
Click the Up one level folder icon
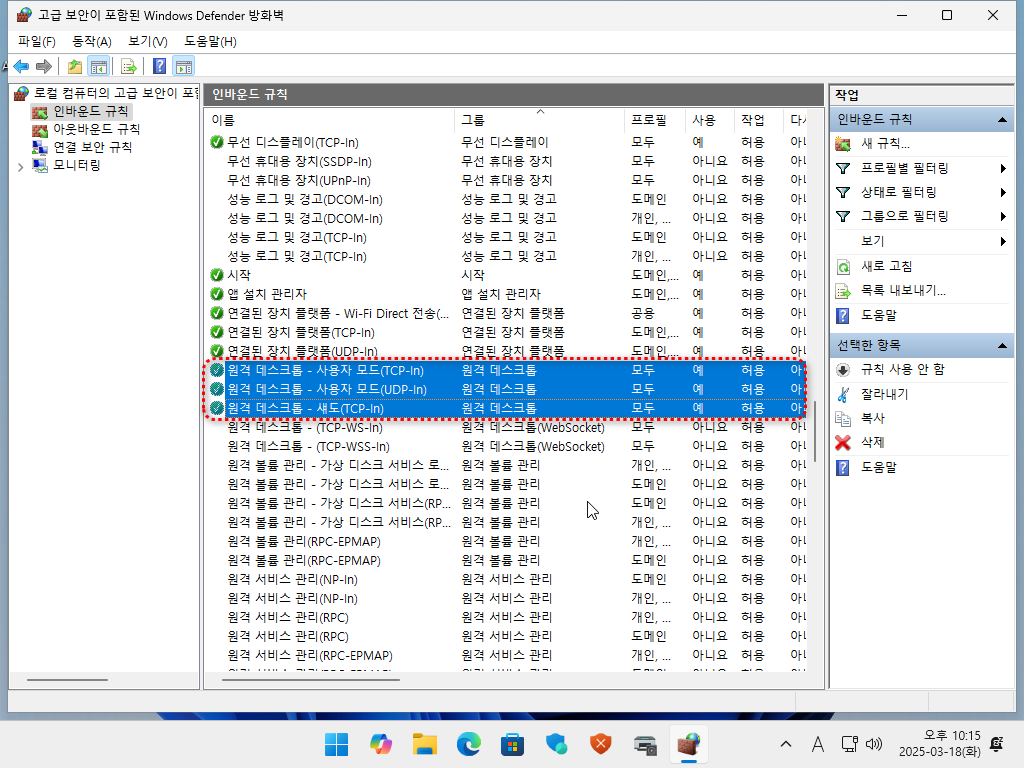(x=75, y=66)
